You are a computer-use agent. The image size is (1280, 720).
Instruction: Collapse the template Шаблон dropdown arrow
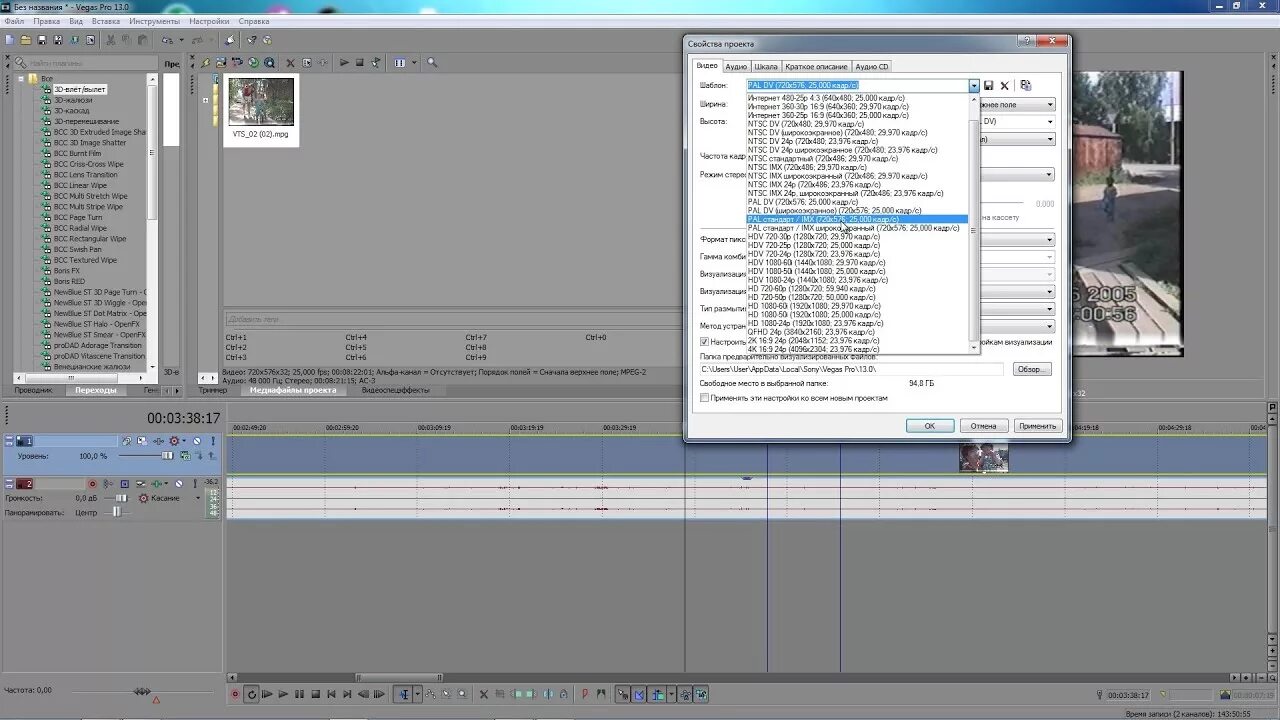click(x=974, y=86)
